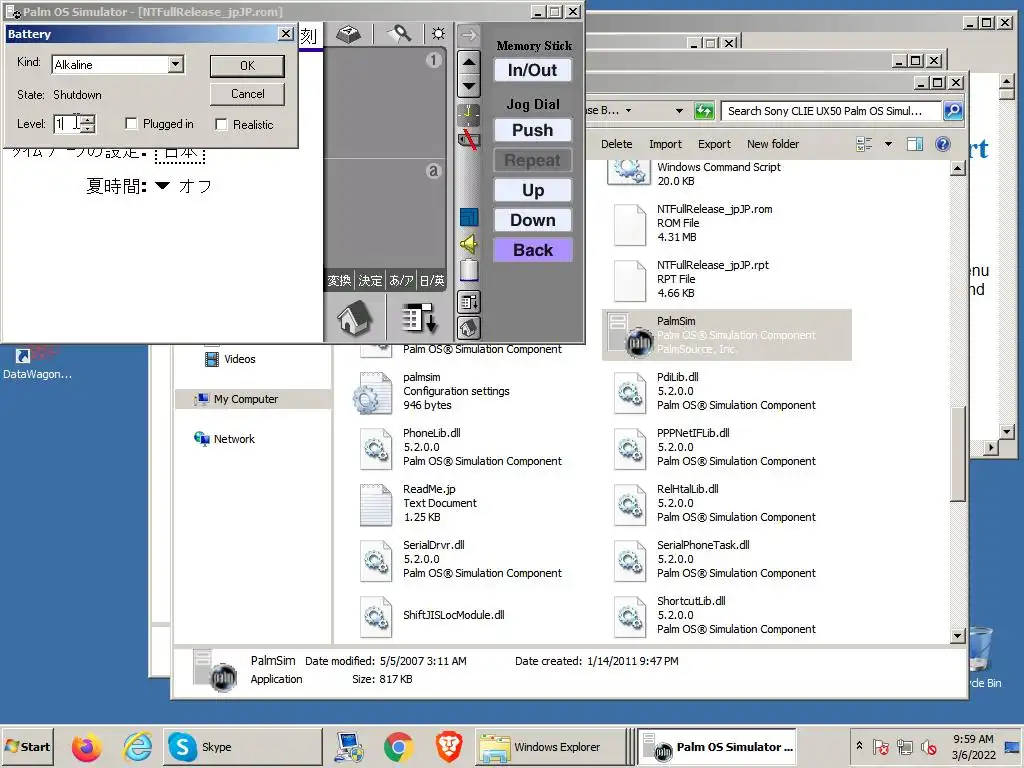The image size is (1024, 768).
Task: Open Brave browser from the taskbar
Action: point(449,746)
